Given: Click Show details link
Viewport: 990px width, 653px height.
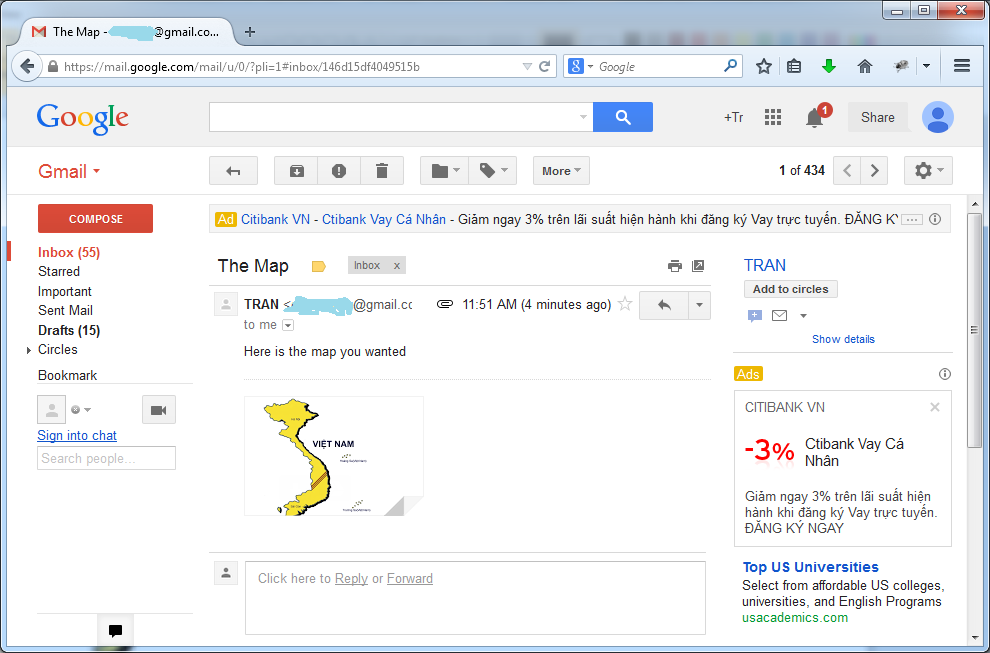Looking at the screenshot, I should pyautogui.click(x=843, y=339).
